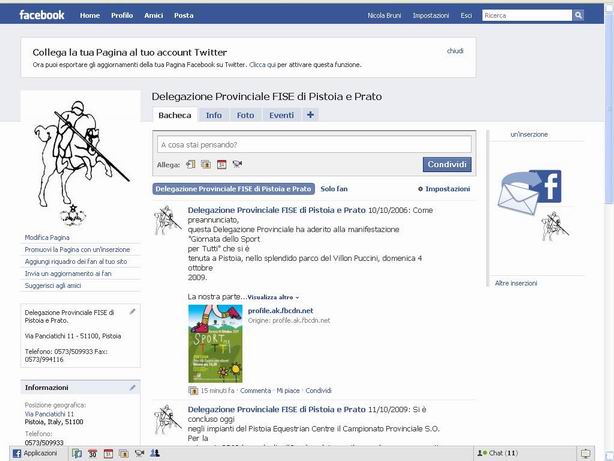
Task: Click Invia un aggiornamento ai fan
Action: click(x=68, y=273)
